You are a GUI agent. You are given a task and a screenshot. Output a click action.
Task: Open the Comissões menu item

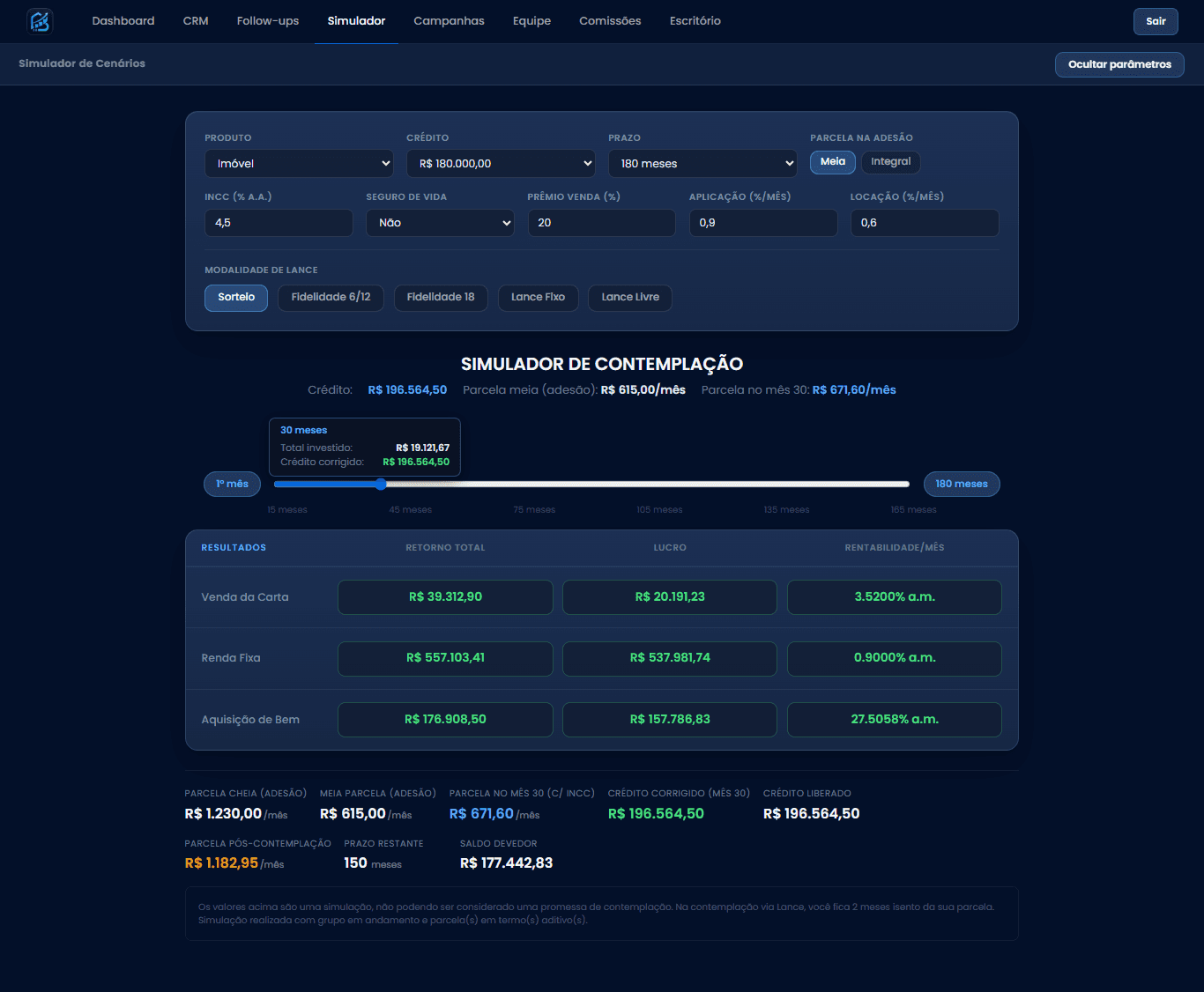point(610,21)
